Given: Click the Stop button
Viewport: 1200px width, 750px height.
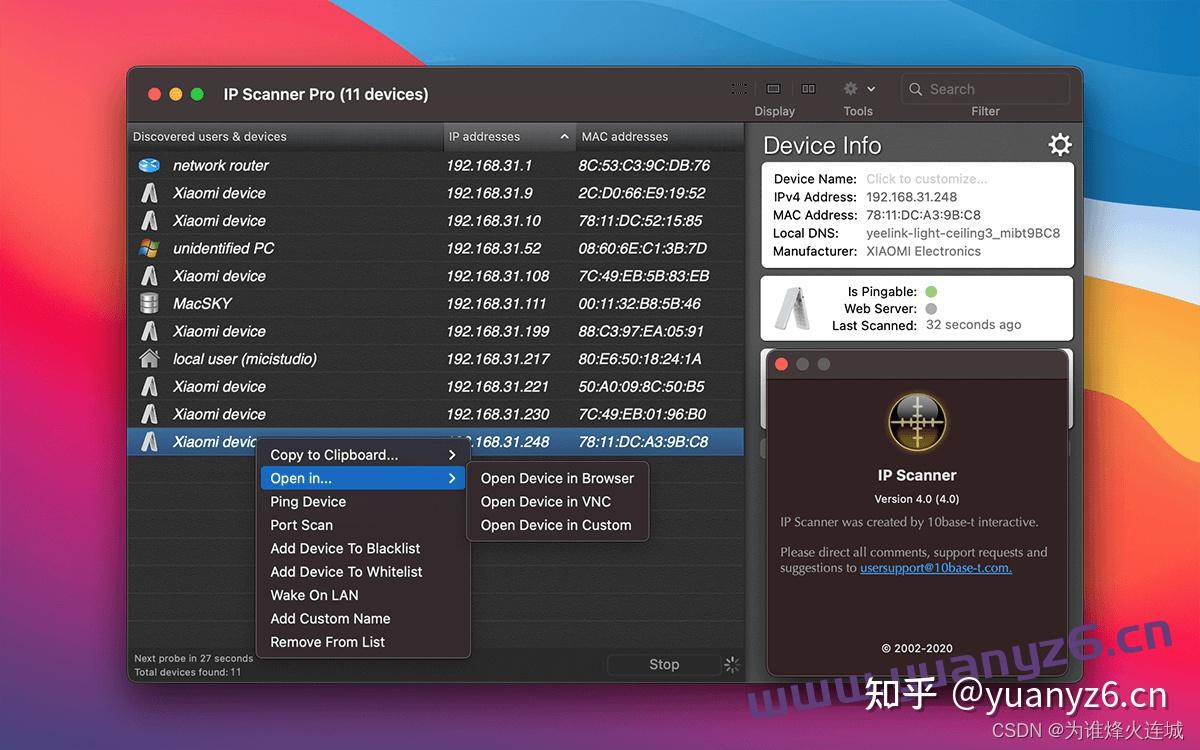Looking at the screenshot, I should tap(664, 664).
